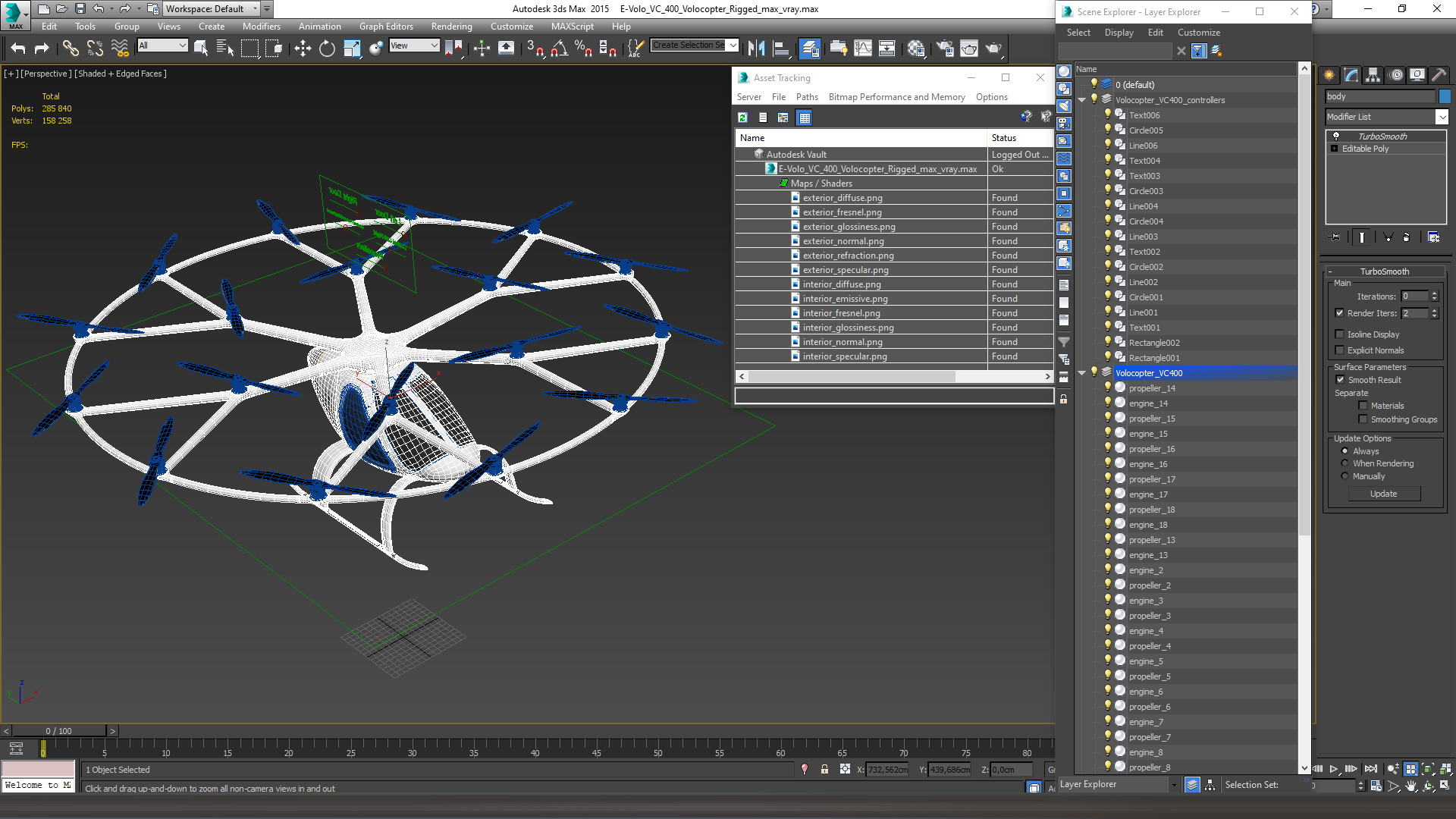
Task: Open the Utilities command panel hammer tab
Action: [x=1439, y=74]
